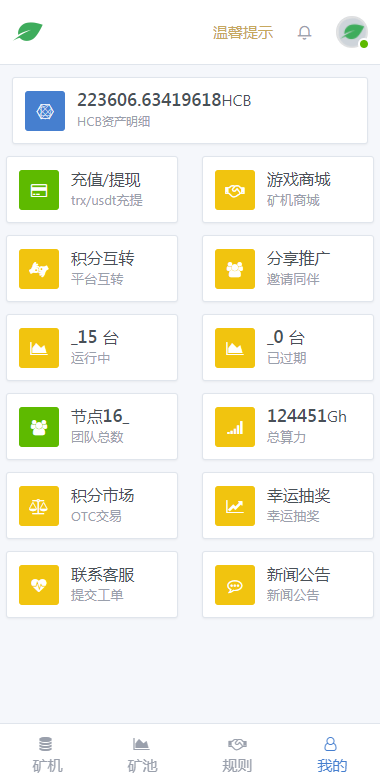Open the 幸运抽奖 lottery card
The height and width of the screenshot is (784, 380).
pos(288,506)
